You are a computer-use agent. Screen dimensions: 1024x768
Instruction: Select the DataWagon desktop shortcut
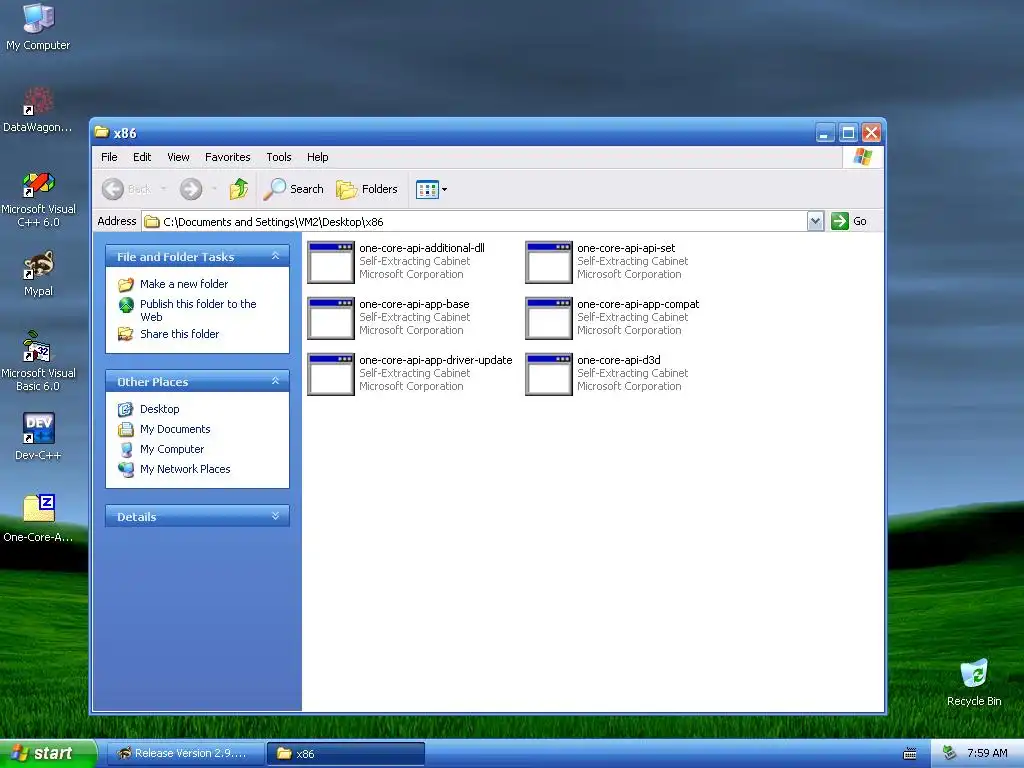pyautogui.click(x=38, y=110)
